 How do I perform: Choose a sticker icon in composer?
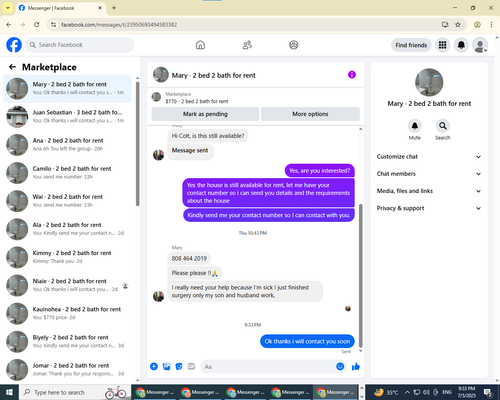click(x=179, y=367)
